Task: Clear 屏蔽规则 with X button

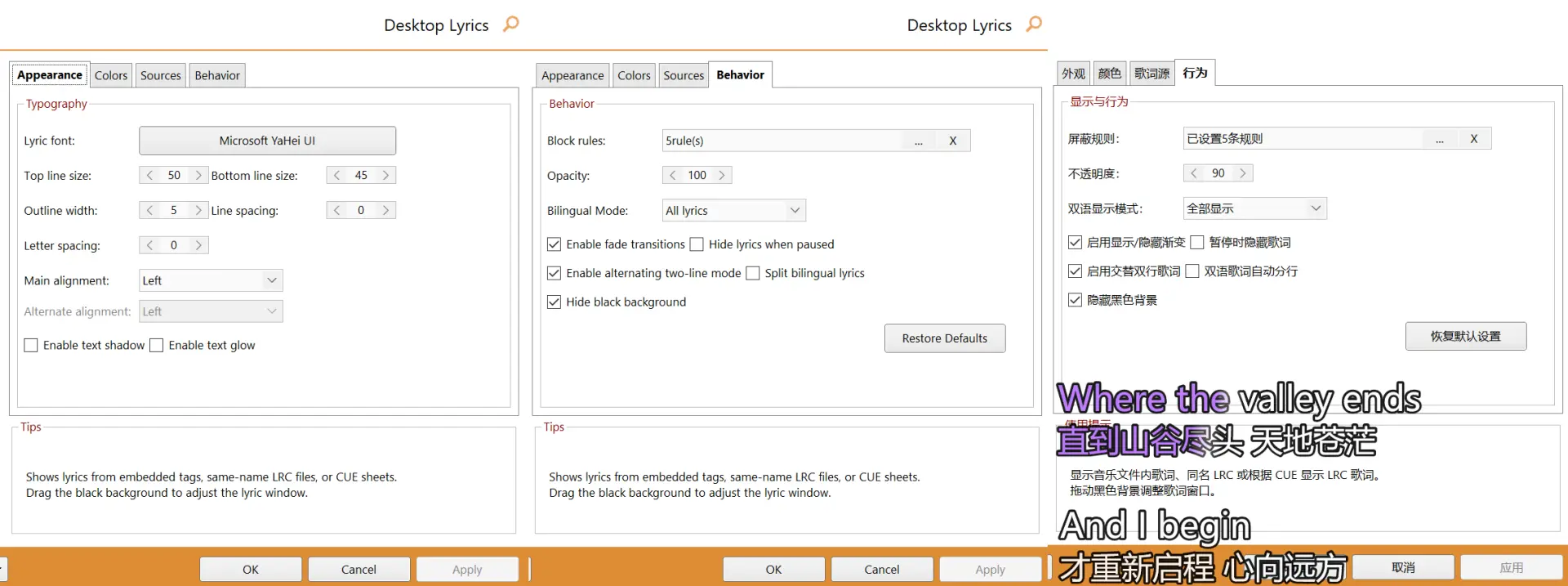Action: point(1474,139)
